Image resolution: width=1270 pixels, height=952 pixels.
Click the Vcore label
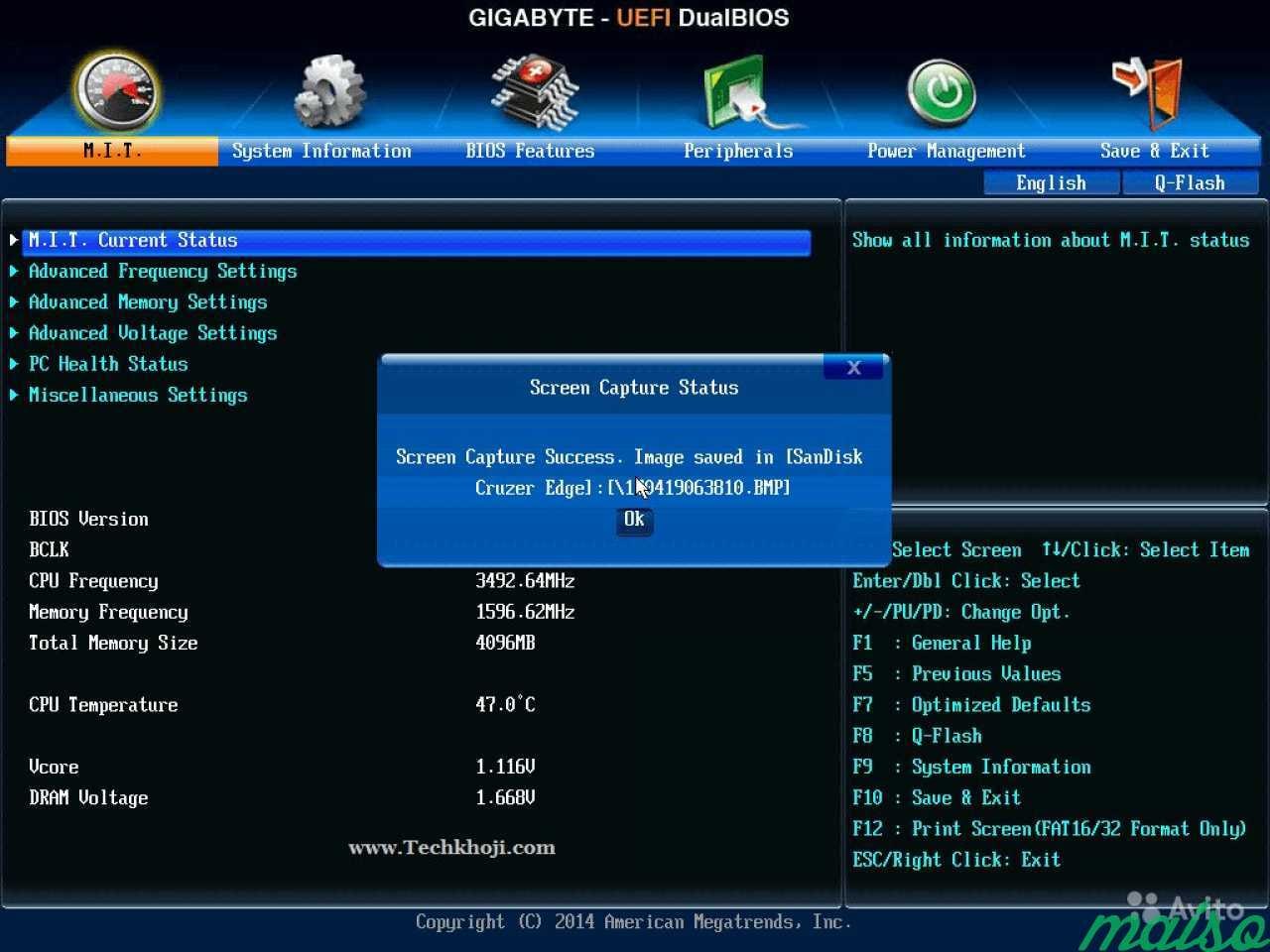(54, 767)
